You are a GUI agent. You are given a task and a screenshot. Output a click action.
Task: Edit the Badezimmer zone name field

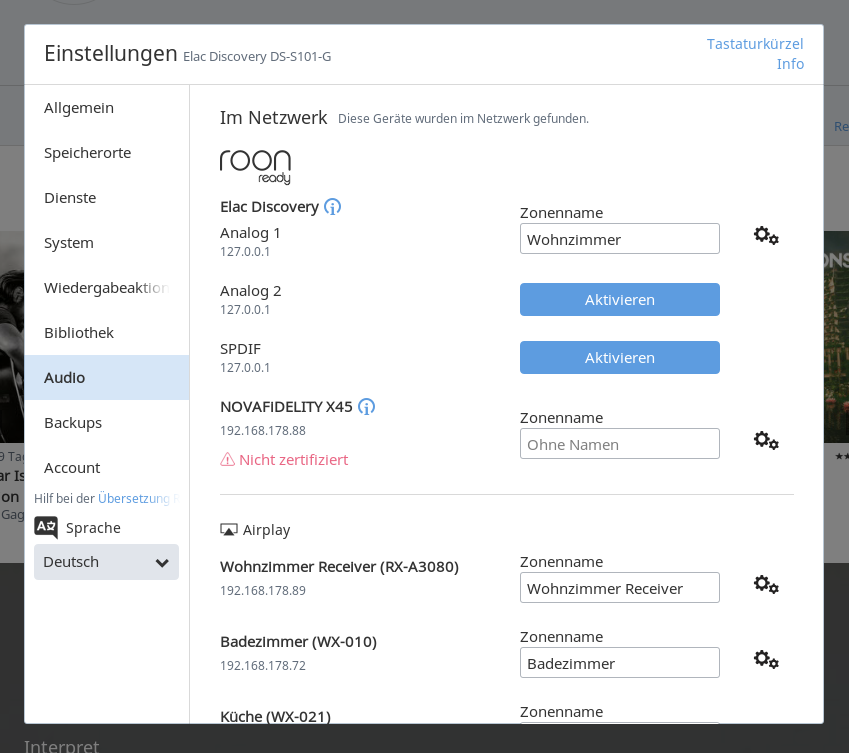[619, 663]
